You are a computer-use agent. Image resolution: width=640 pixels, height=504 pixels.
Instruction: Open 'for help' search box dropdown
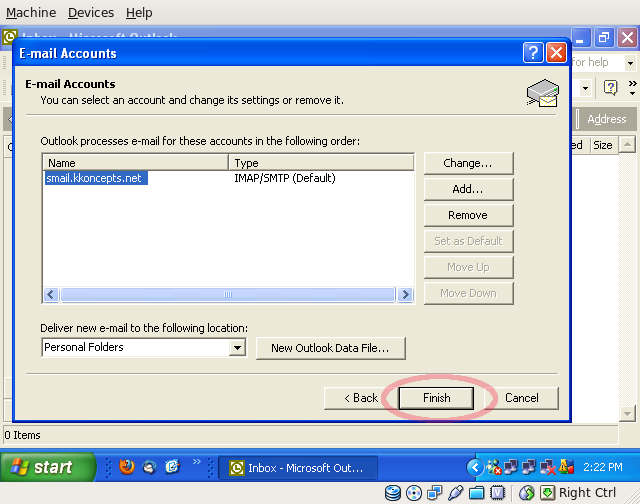(631, 63)
